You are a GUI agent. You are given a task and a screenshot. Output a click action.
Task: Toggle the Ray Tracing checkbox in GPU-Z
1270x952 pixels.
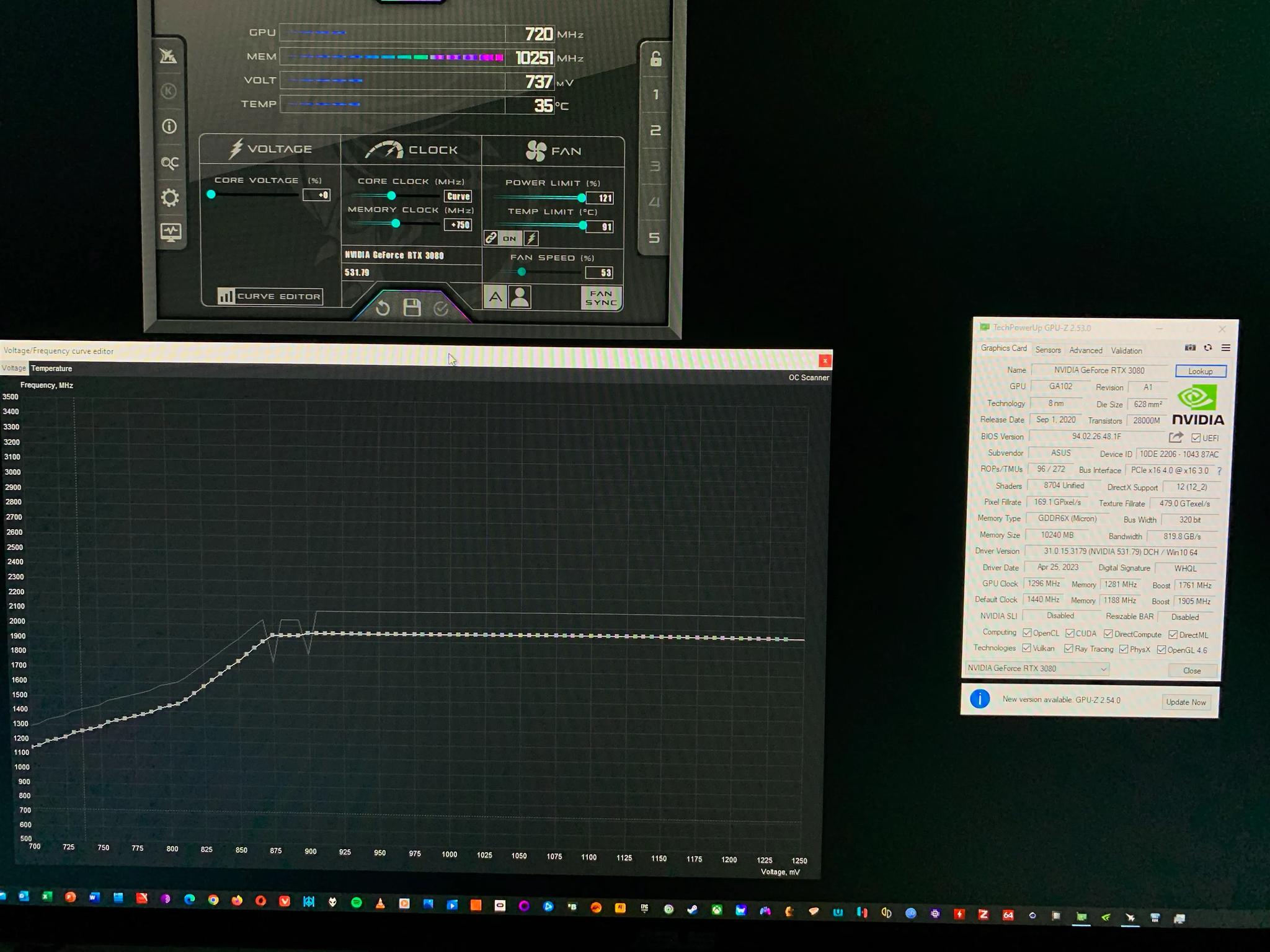click(1068, 649)
